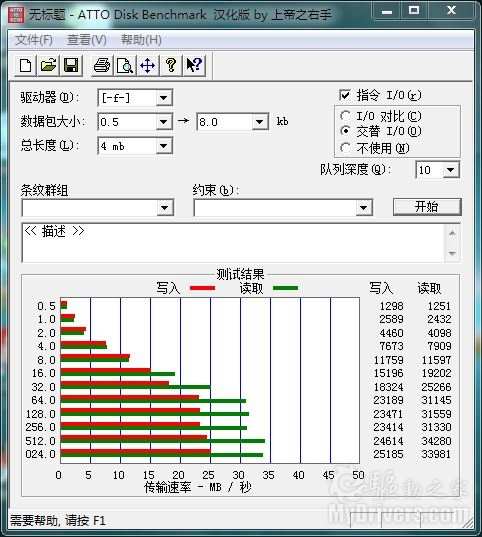
Task: Open the 8.0 ending packet size dropdown
Action: (x=260, y=122)
